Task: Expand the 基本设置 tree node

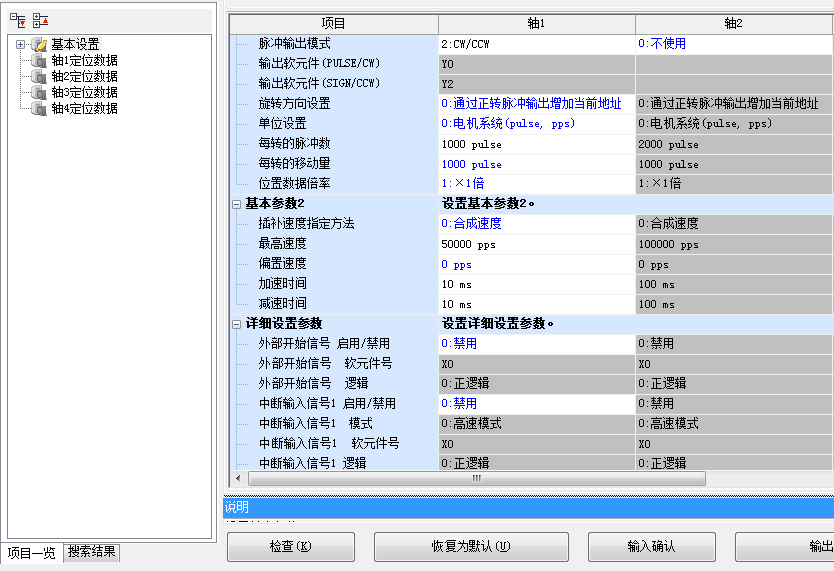Action: (x=20, y=44)
